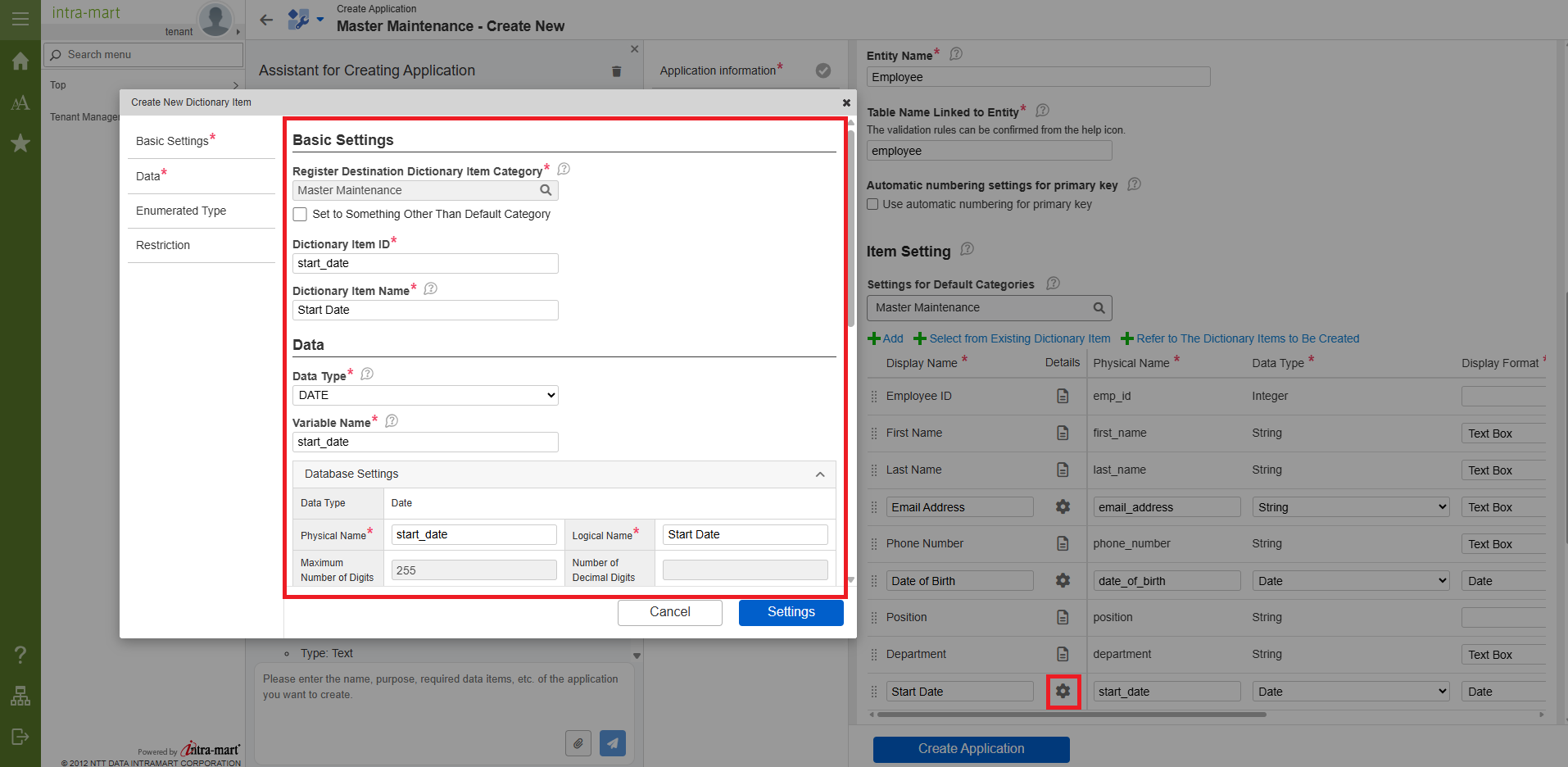
Task: Click the trash icon in Assistant panel
Action: pyautogui.click(x=616, y=71)
